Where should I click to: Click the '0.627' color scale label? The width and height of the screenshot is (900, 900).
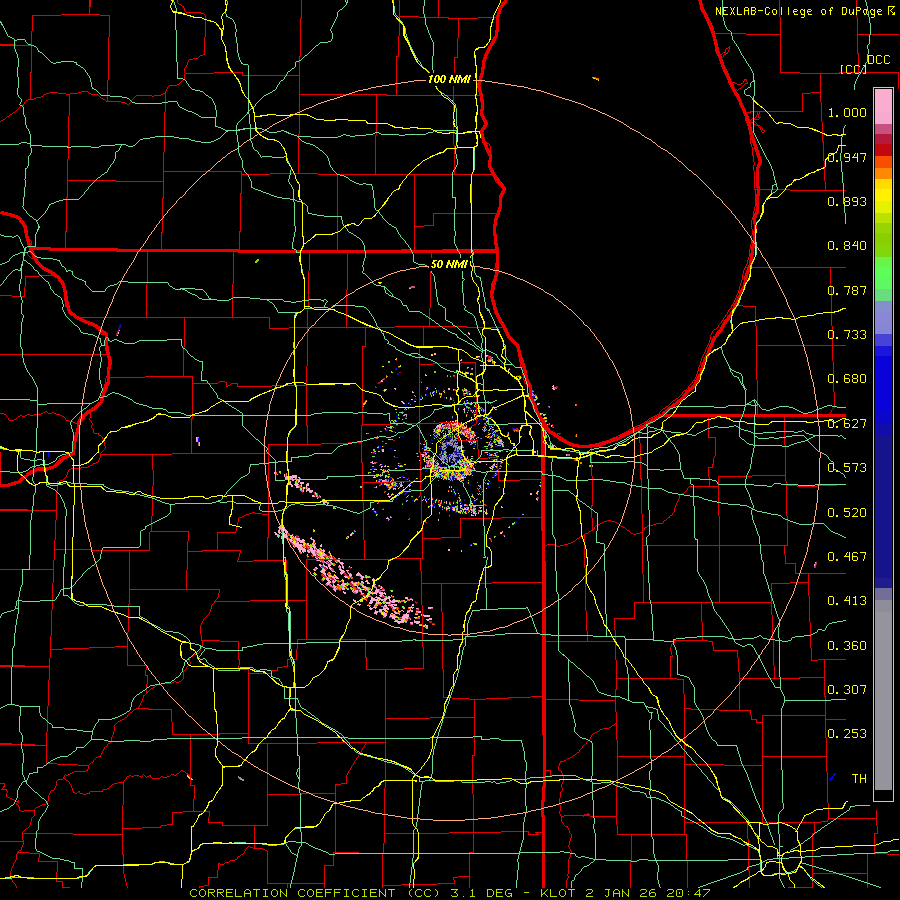pyautogui.click(x=847, y=423)
